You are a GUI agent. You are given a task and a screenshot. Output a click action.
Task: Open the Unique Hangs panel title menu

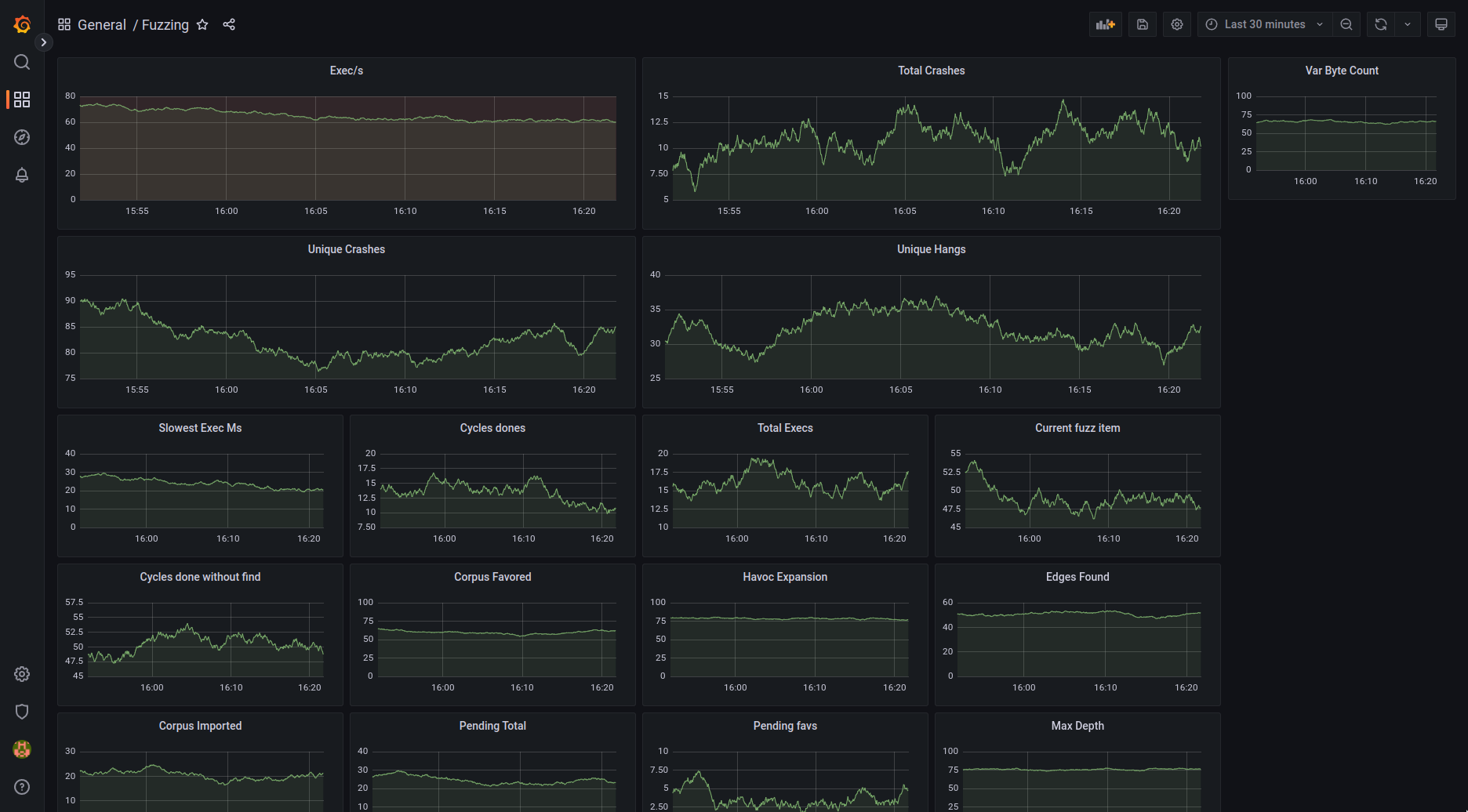[x=932, y=249]
